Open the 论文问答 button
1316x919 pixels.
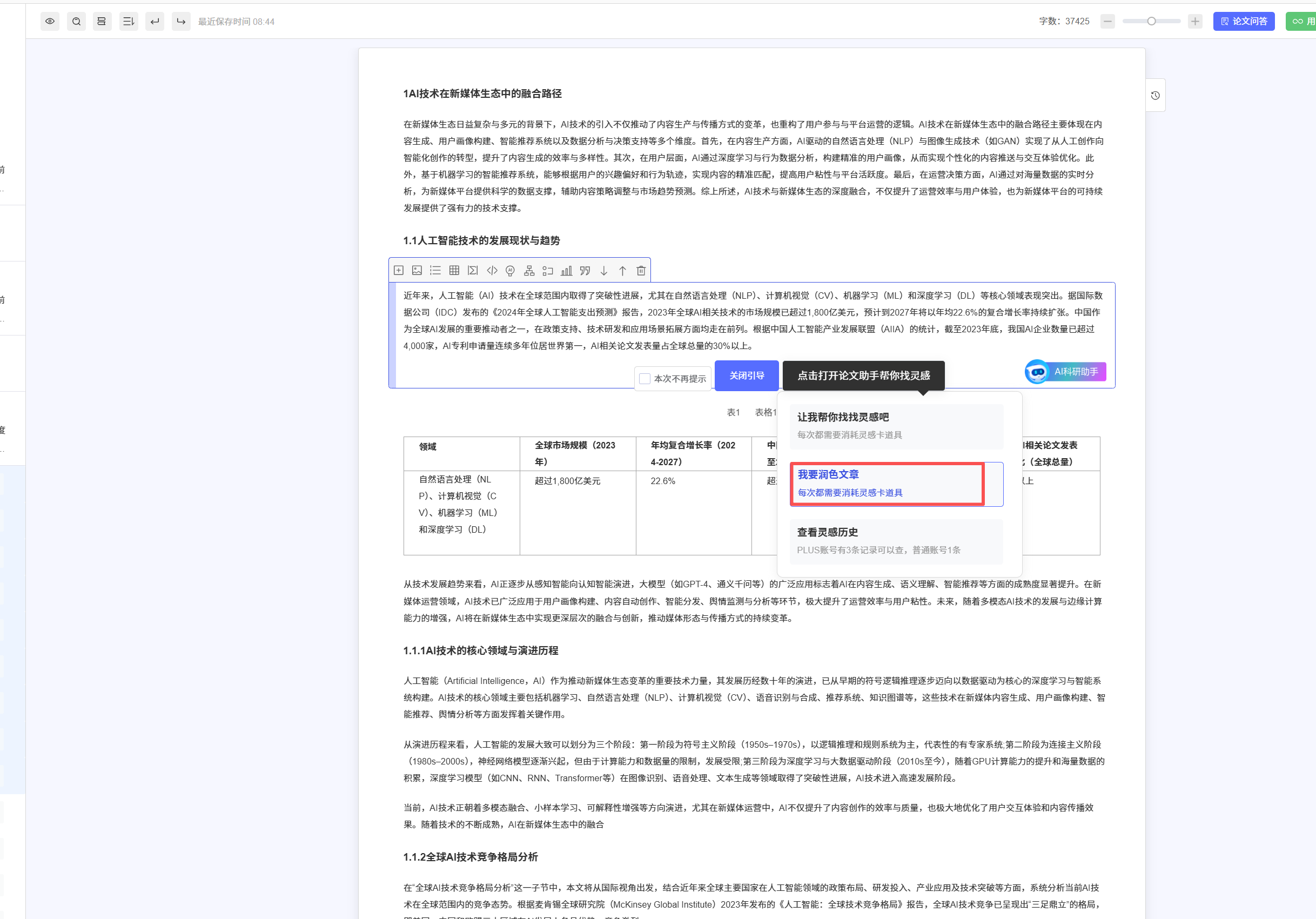tap(1243, 21)
